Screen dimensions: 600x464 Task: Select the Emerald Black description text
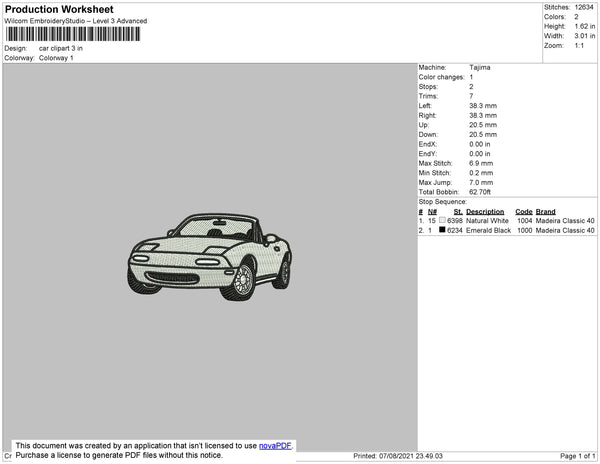(488, 230)
